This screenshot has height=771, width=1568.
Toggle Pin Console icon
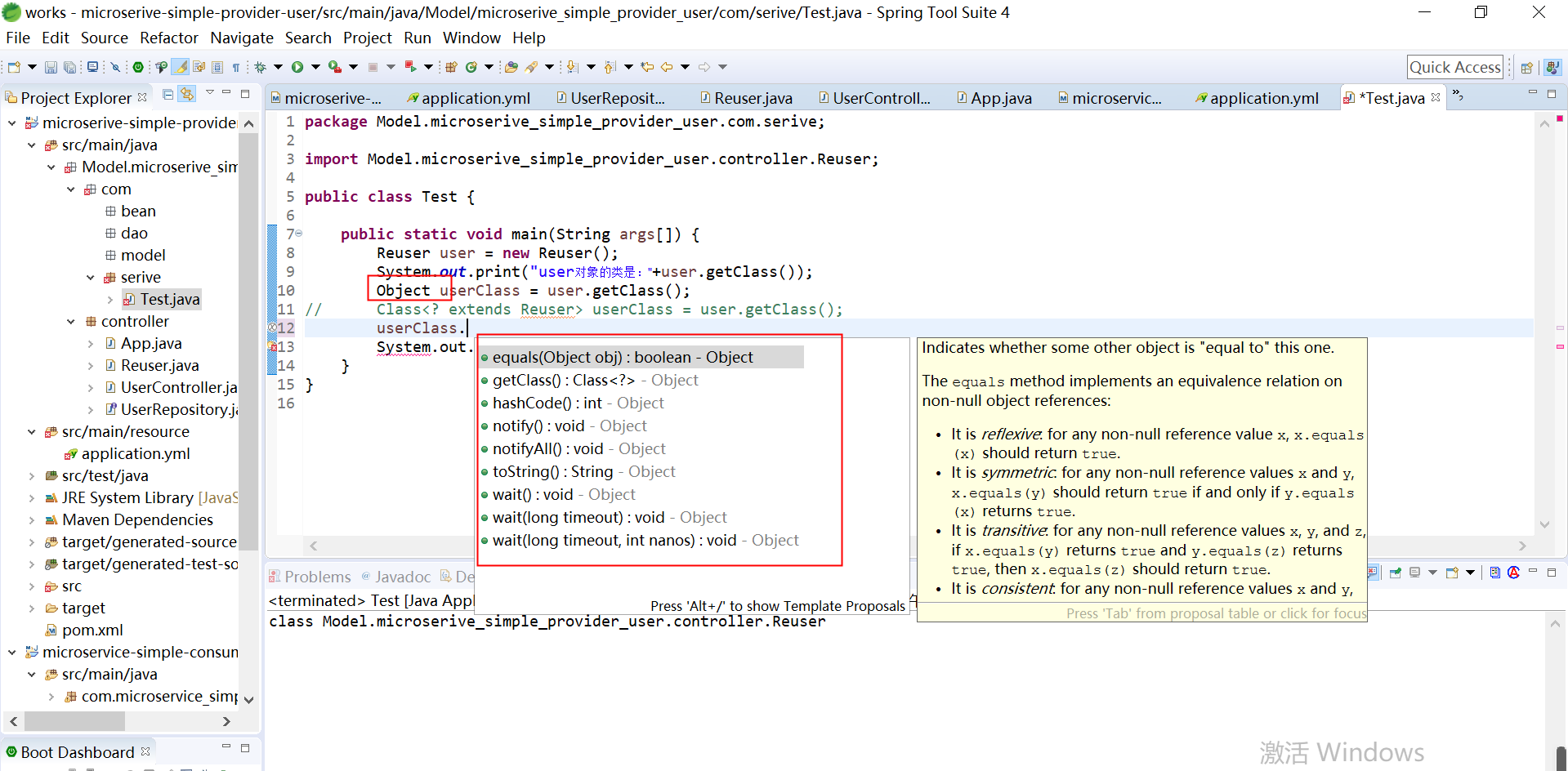pos(1396,573)
